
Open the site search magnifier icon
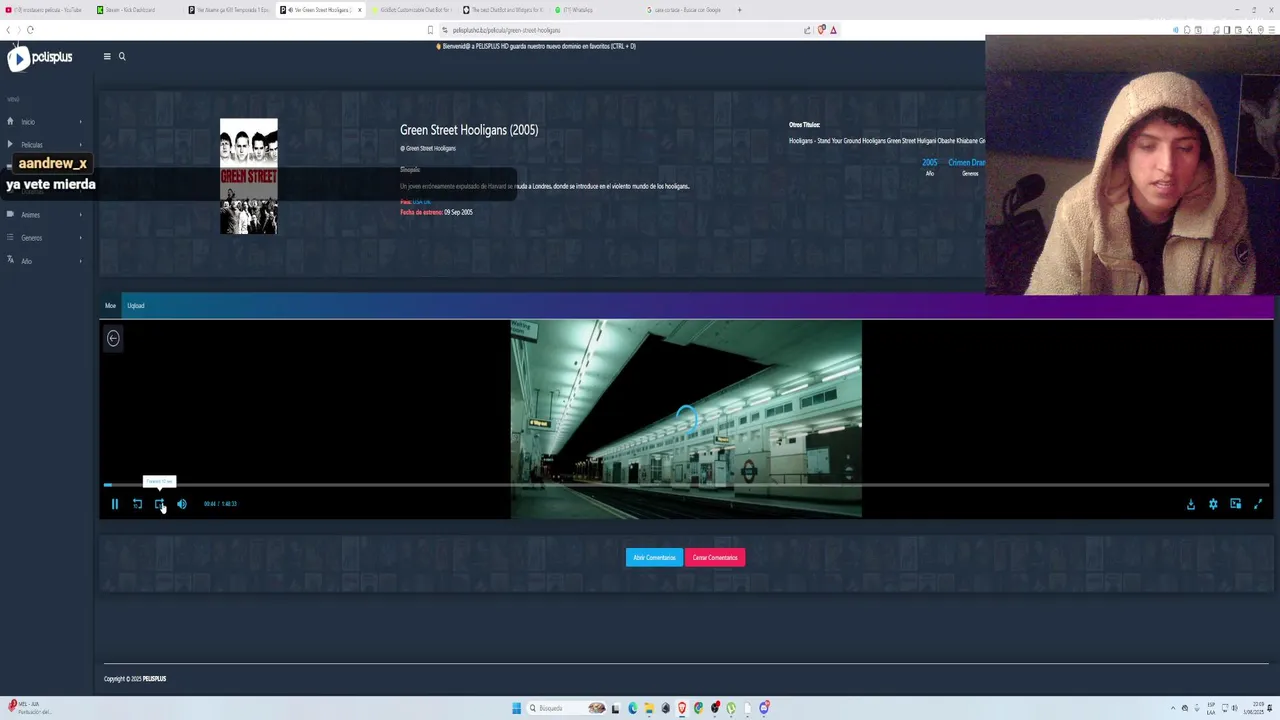pyautogui.click(x=122, y=56)
